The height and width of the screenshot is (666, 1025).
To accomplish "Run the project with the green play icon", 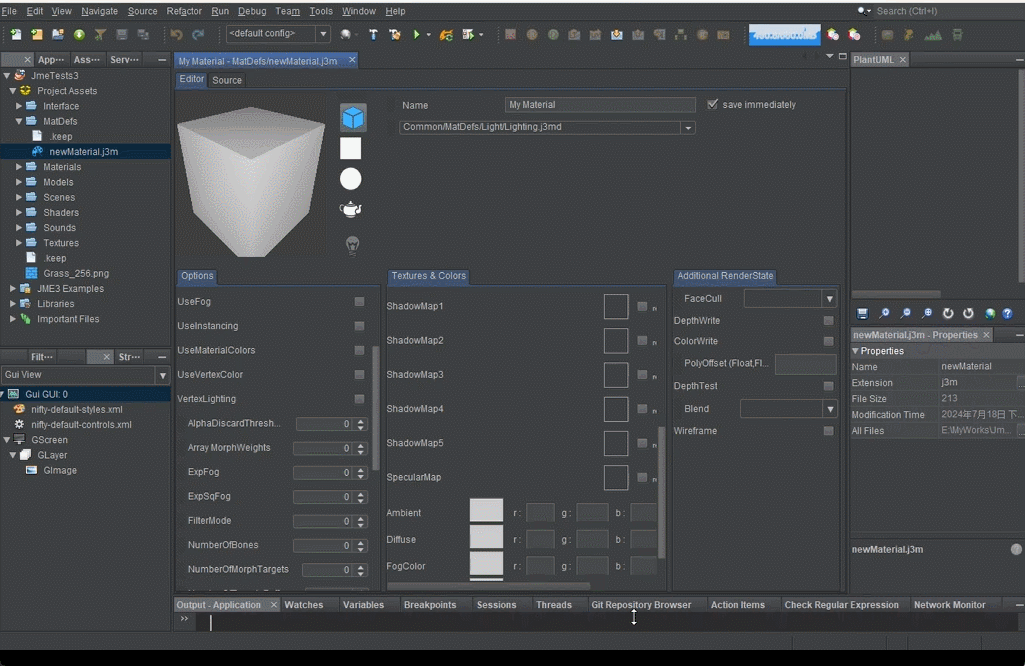I will pos(416,35).
